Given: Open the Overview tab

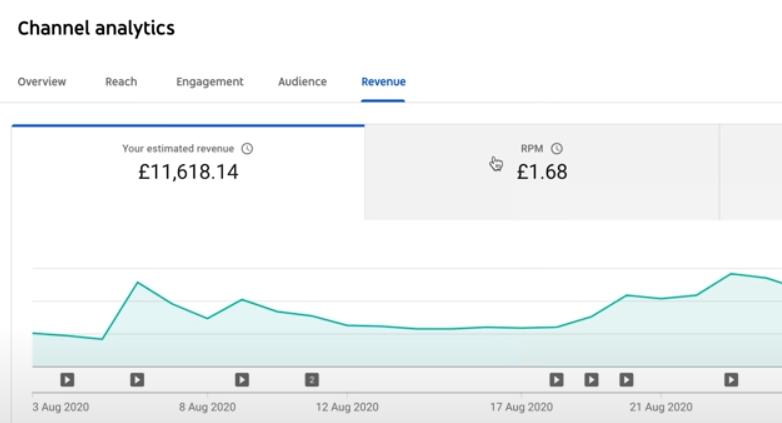Looking at the screenshot, I should point(42,82).
